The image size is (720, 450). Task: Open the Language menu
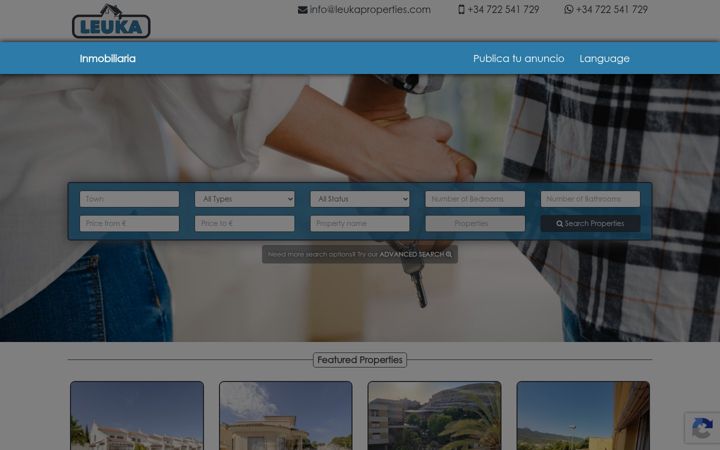tap(604, 58)
